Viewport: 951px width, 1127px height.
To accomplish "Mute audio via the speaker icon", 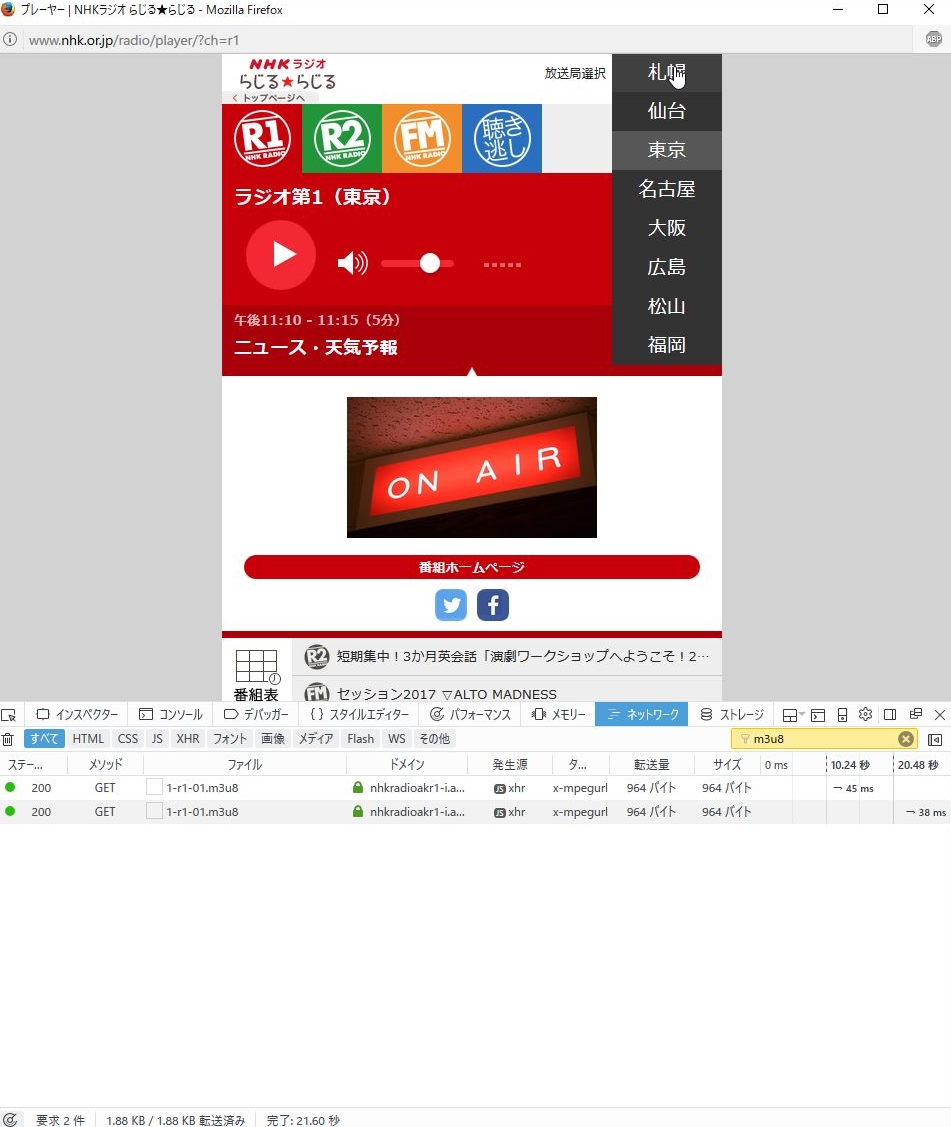I will pos(352,263).
